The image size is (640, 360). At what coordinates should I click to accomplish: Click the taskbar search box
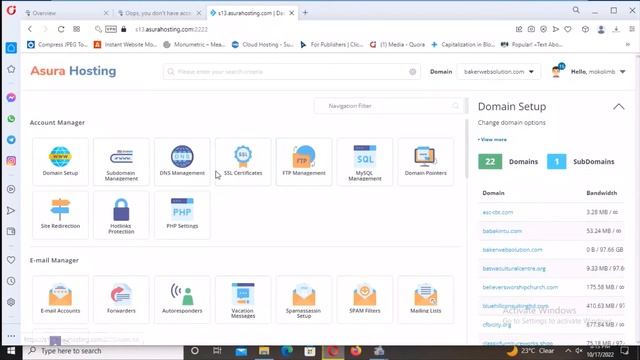(103, 351)
